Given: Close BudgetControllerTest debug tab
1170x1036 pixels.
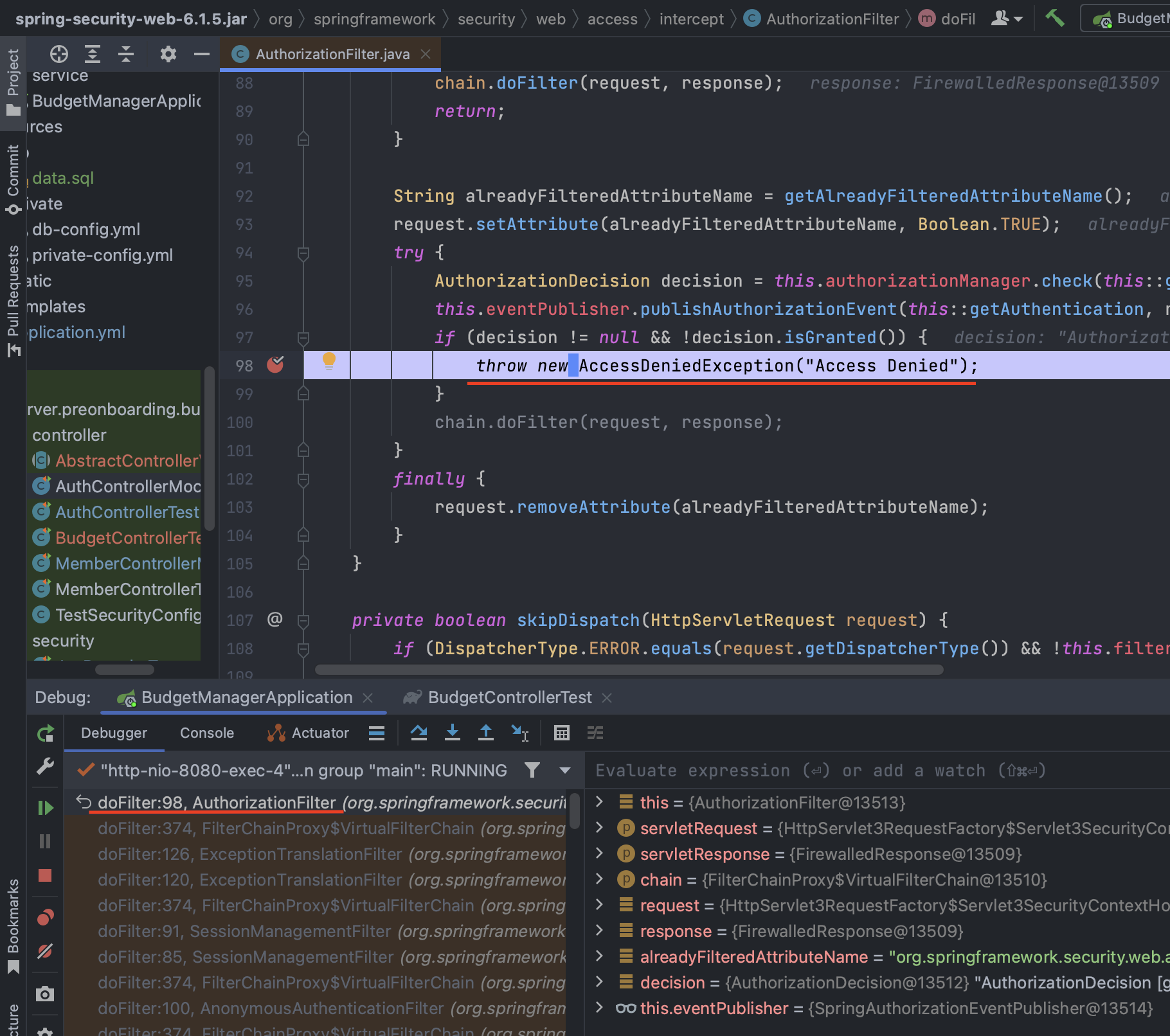Looking at the screenshot, I should coord(607,697).
